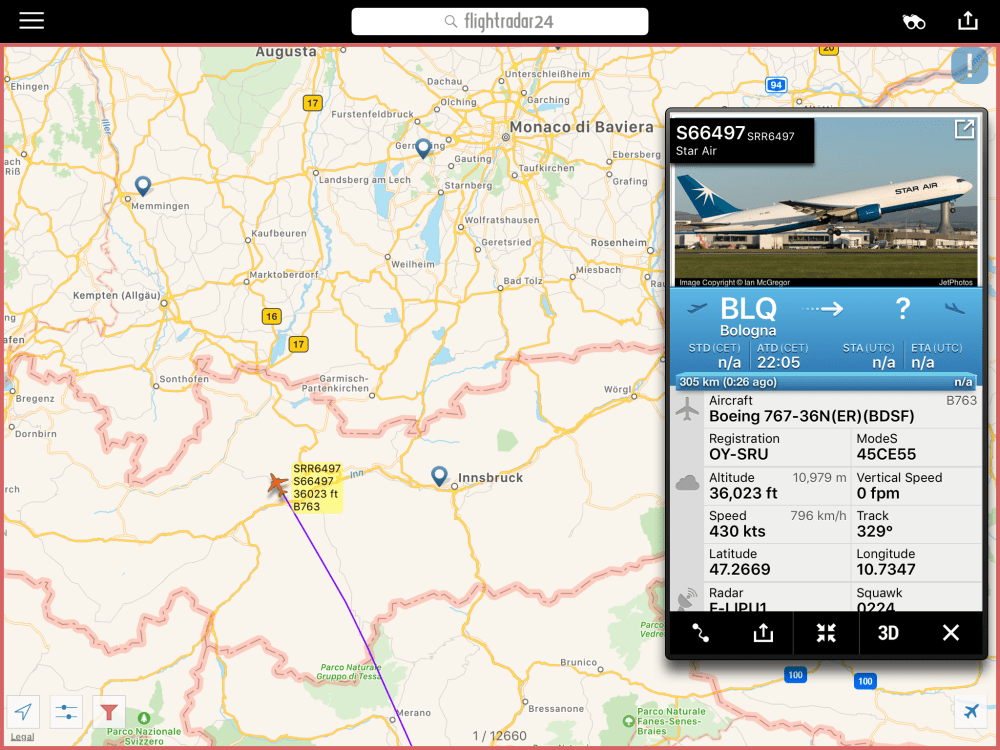Open 3D view of flight

click(x=888, y=633)
